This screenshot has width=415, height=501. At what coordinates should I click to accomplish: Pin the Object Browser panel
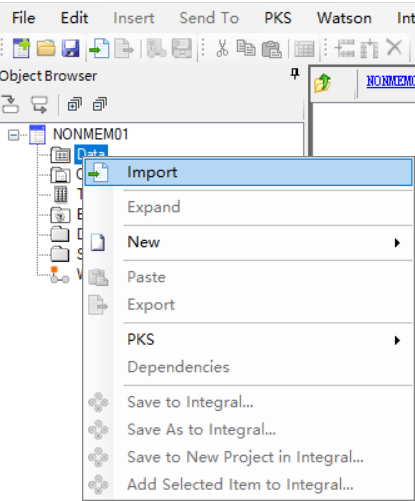coord(295,74)
